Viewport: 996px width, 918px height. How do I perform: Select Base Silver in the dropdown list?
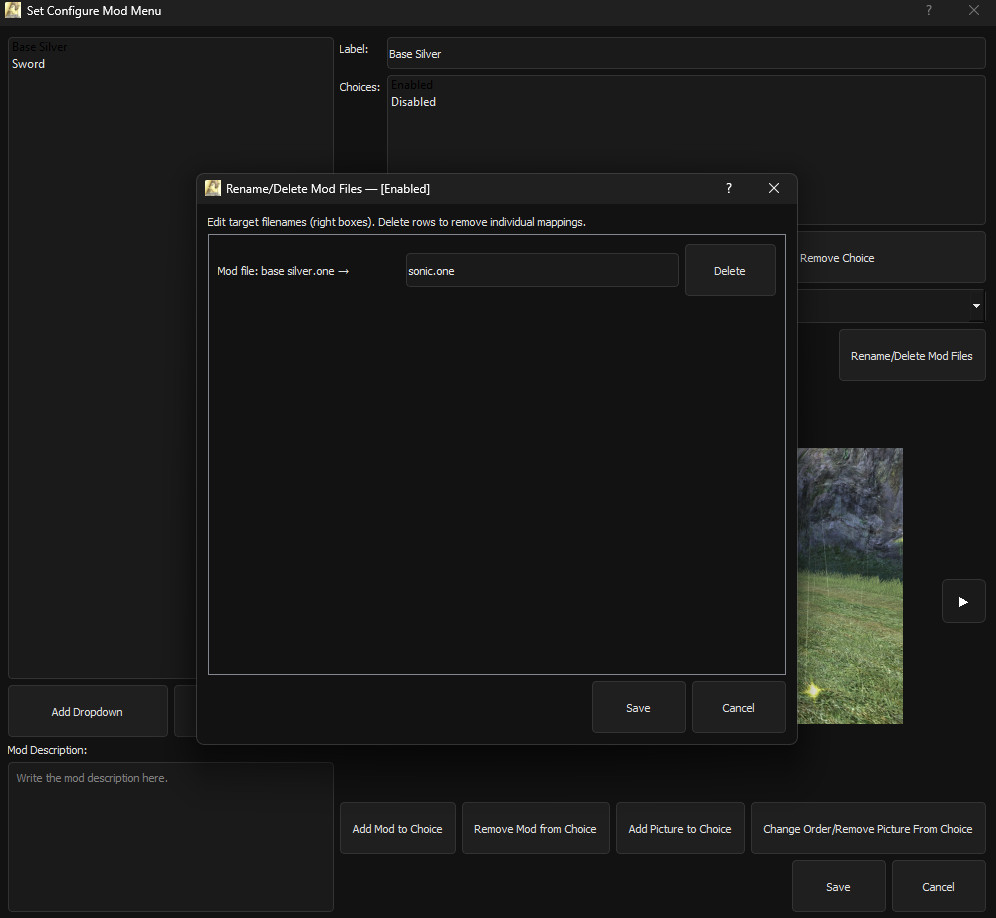pyautogui.click(x=39, y=46)
